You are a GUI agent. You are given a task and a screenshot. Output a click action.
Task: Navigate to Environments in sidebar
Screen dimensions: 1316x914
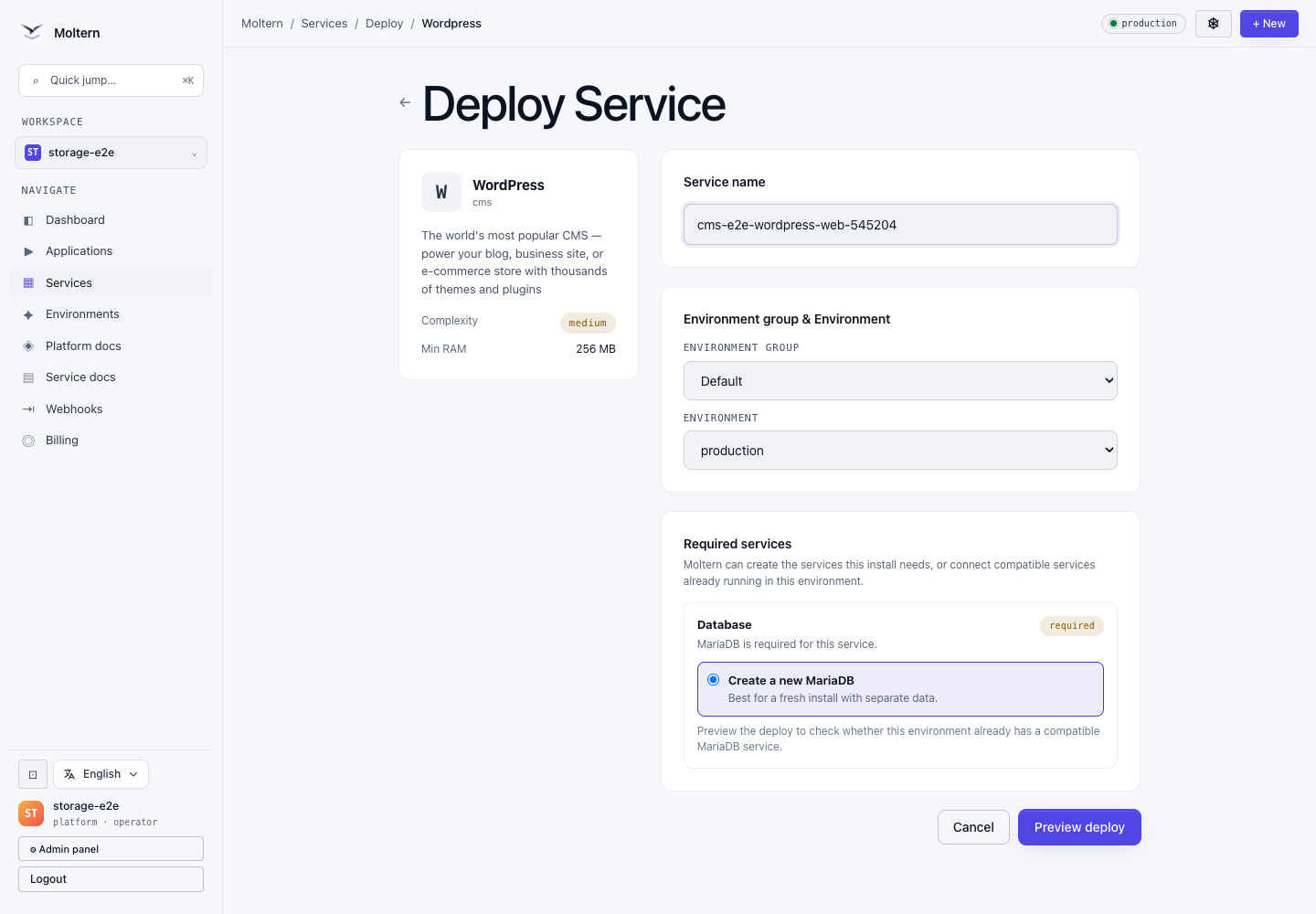(x=111, y=314)
